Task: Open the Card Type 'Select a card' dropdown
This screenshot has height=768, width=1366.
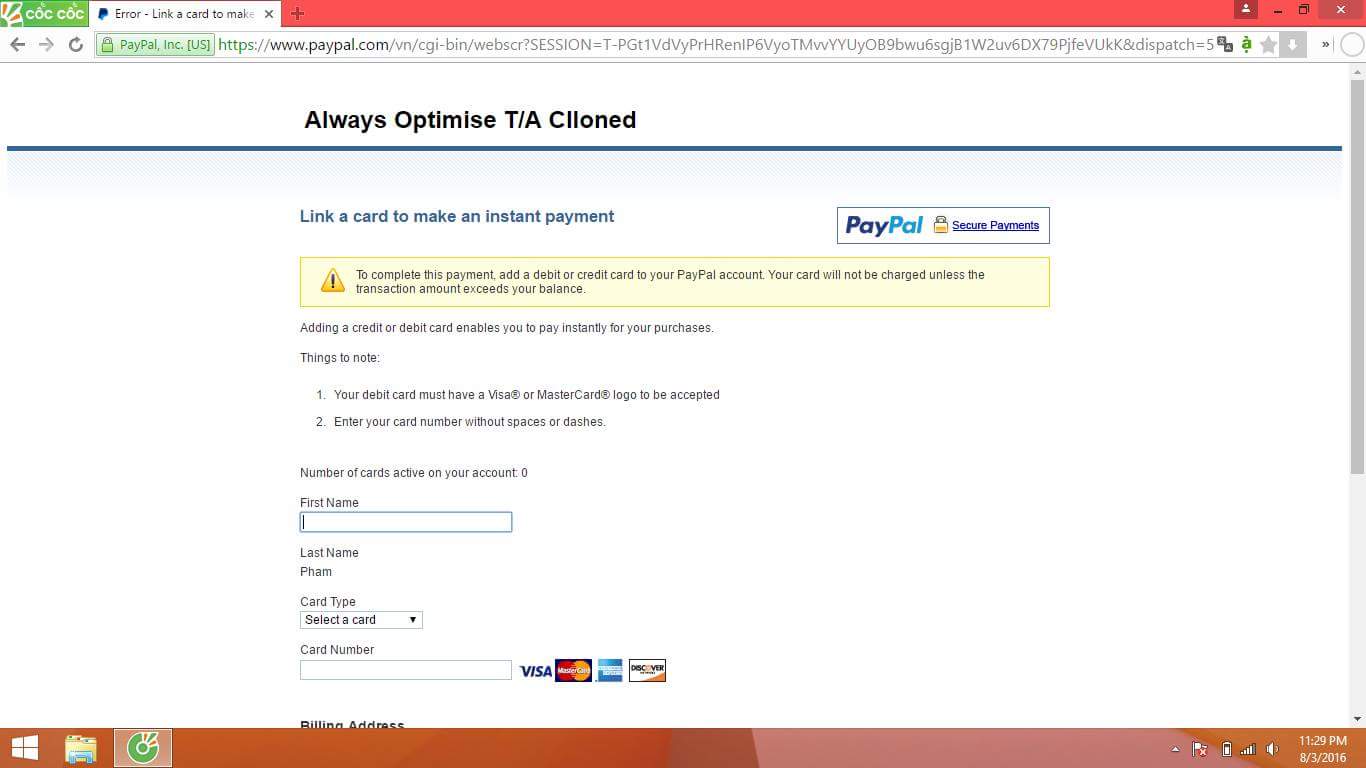Action: (361, 620)
